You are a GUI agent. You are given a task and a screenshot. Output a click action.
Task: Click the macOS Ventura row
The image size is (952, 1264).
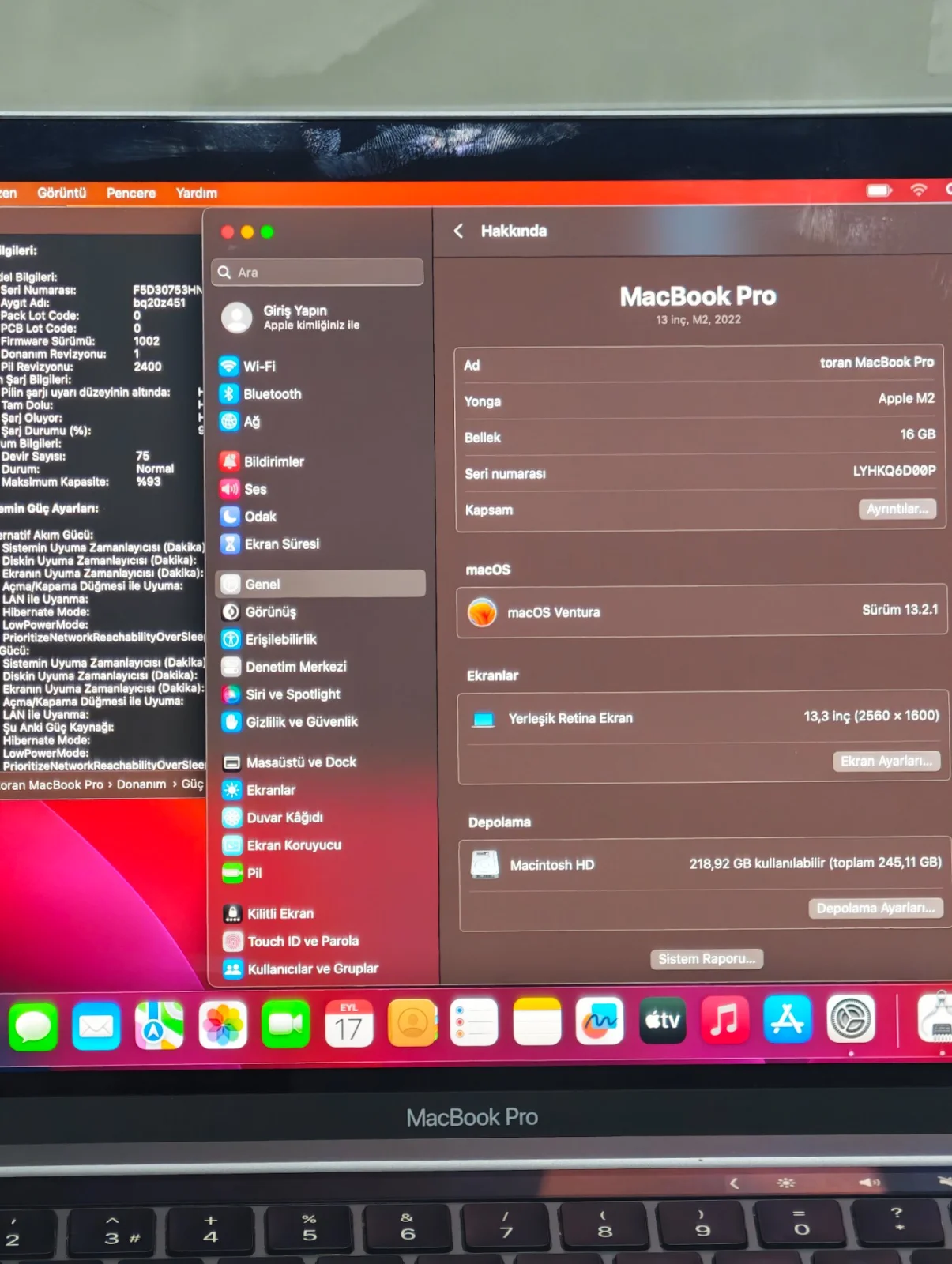[x=702, y=611]
